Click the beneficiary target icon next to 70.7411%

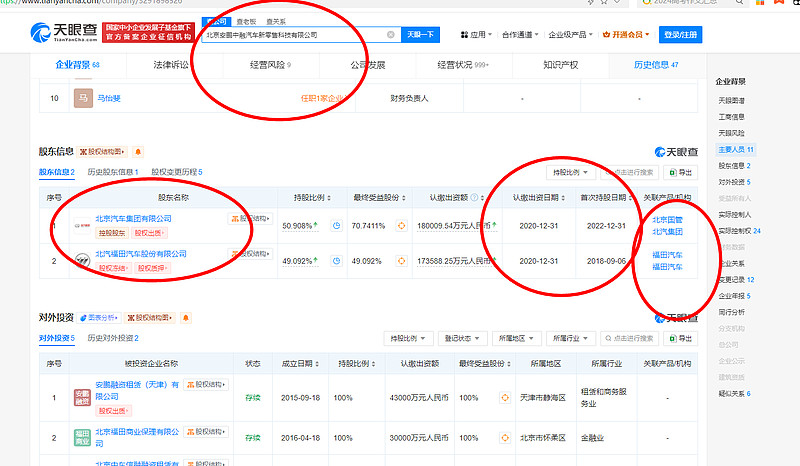click(402, 226)
